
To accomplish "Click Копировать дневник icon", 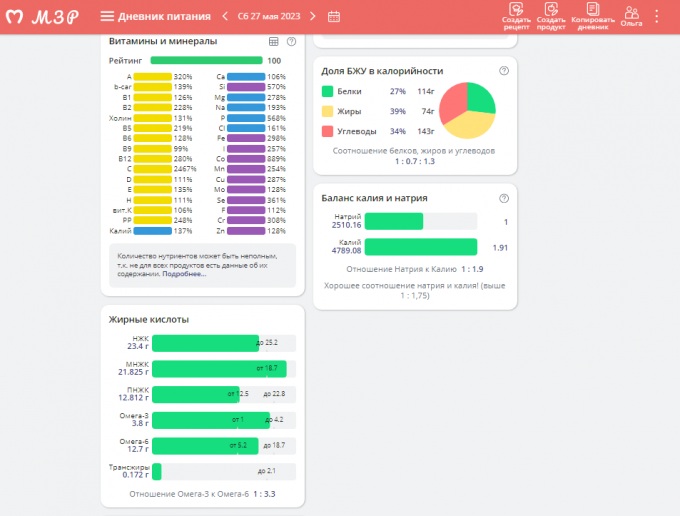I will (591, 15).
